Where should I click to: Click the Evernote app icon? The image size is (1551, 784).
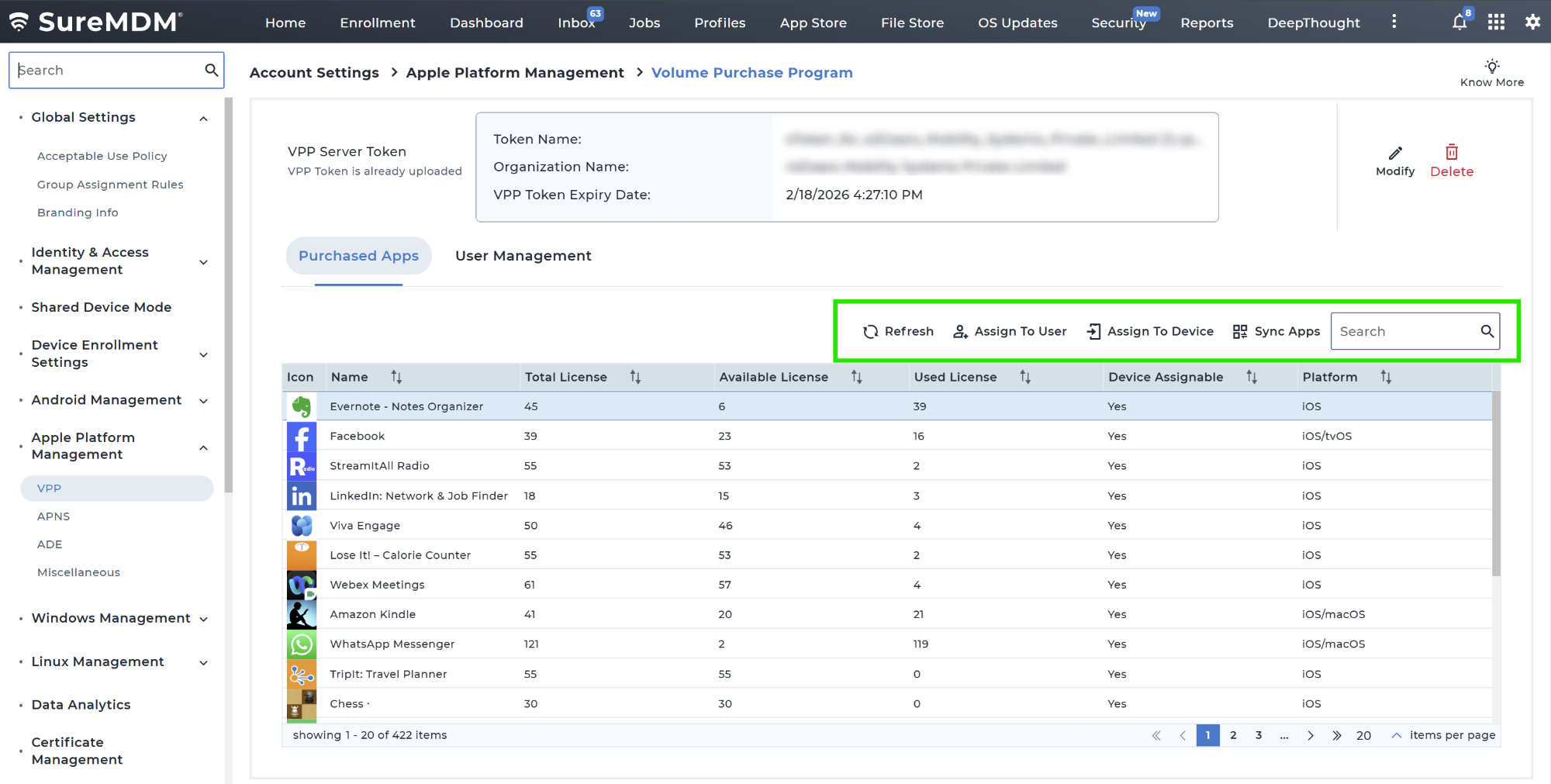coord(302,406)
